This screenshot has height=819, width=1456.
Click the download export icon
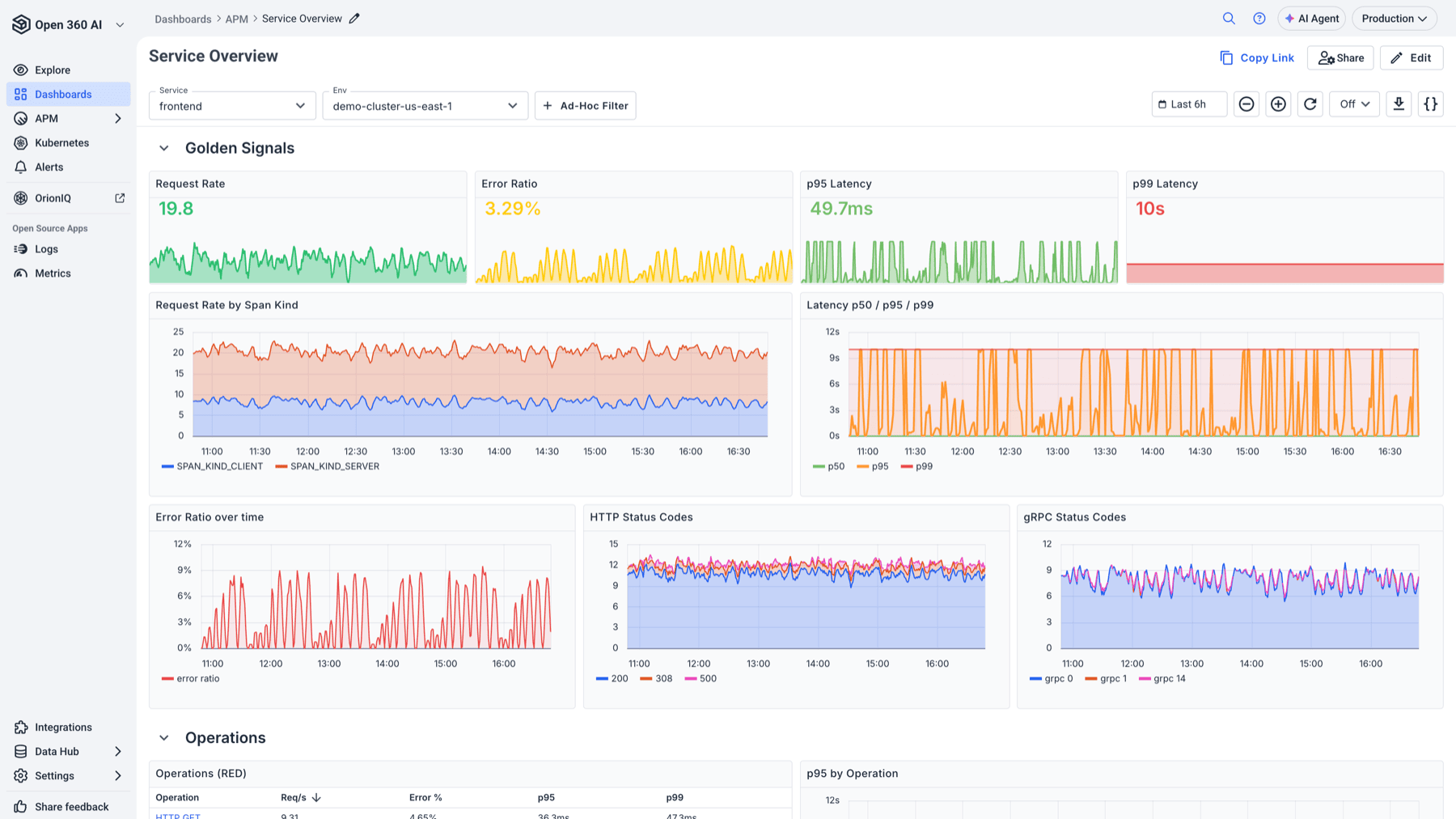click(1399, 104)
